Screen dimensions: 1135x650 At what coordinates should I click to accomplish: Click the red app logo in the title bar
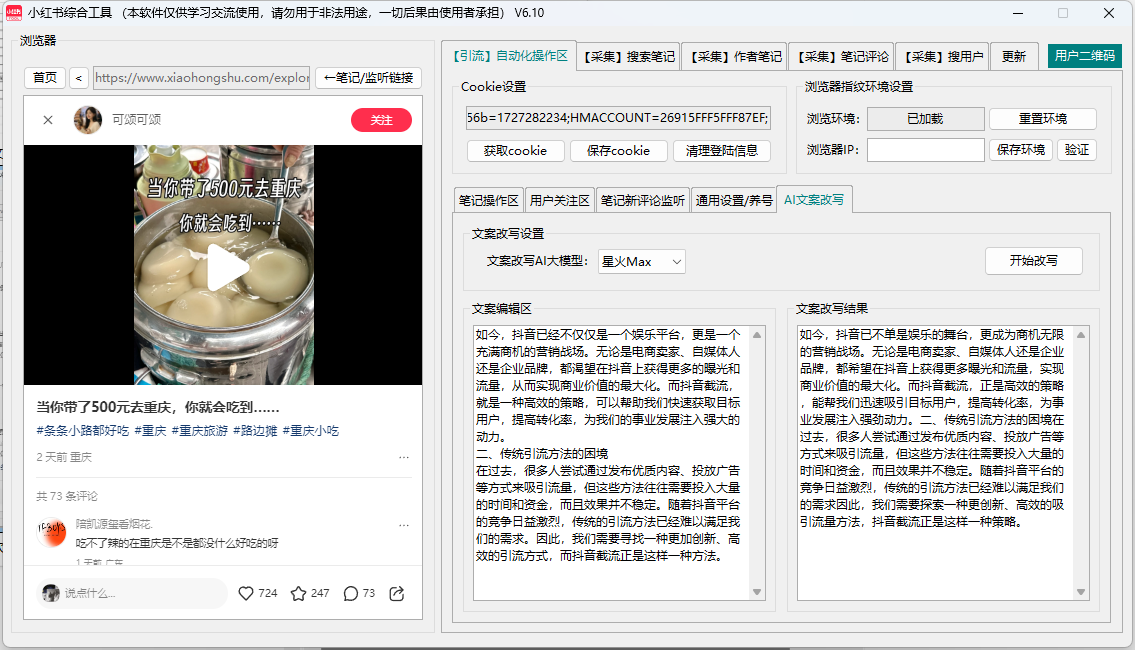13,12
